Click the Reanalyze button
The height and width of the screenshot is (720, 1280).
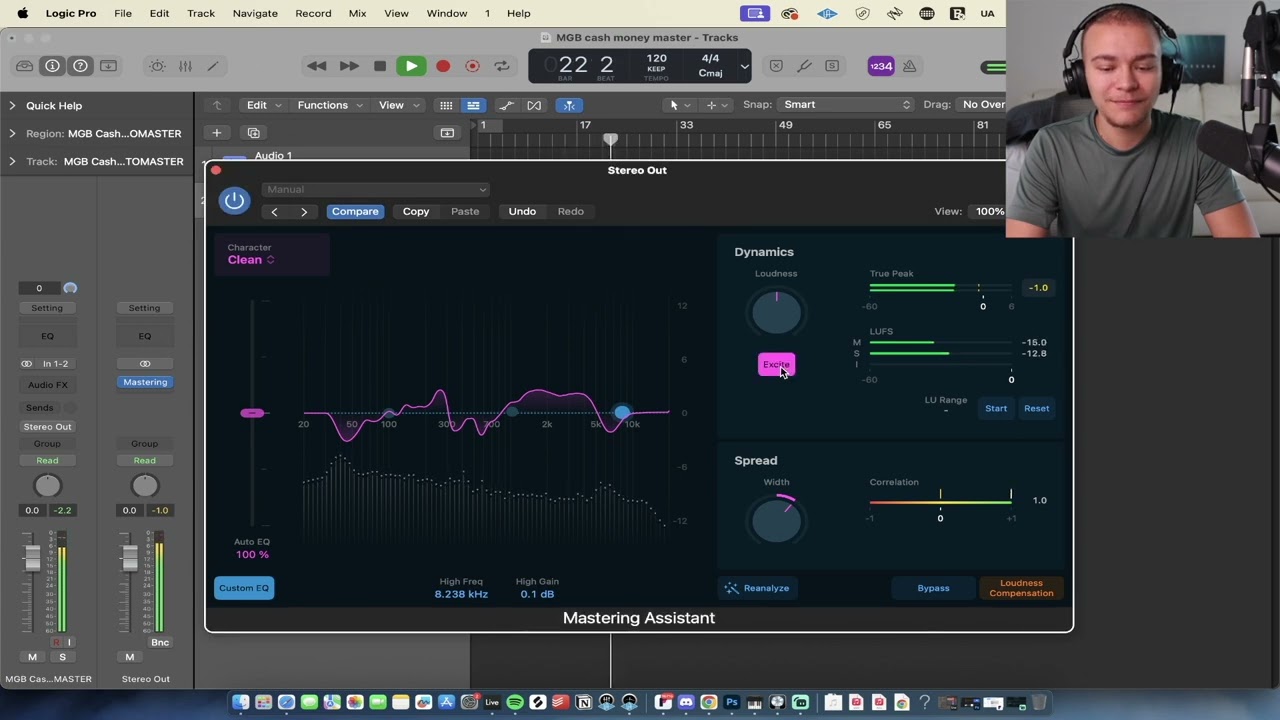pyautogui.click(x=757, y=588)
